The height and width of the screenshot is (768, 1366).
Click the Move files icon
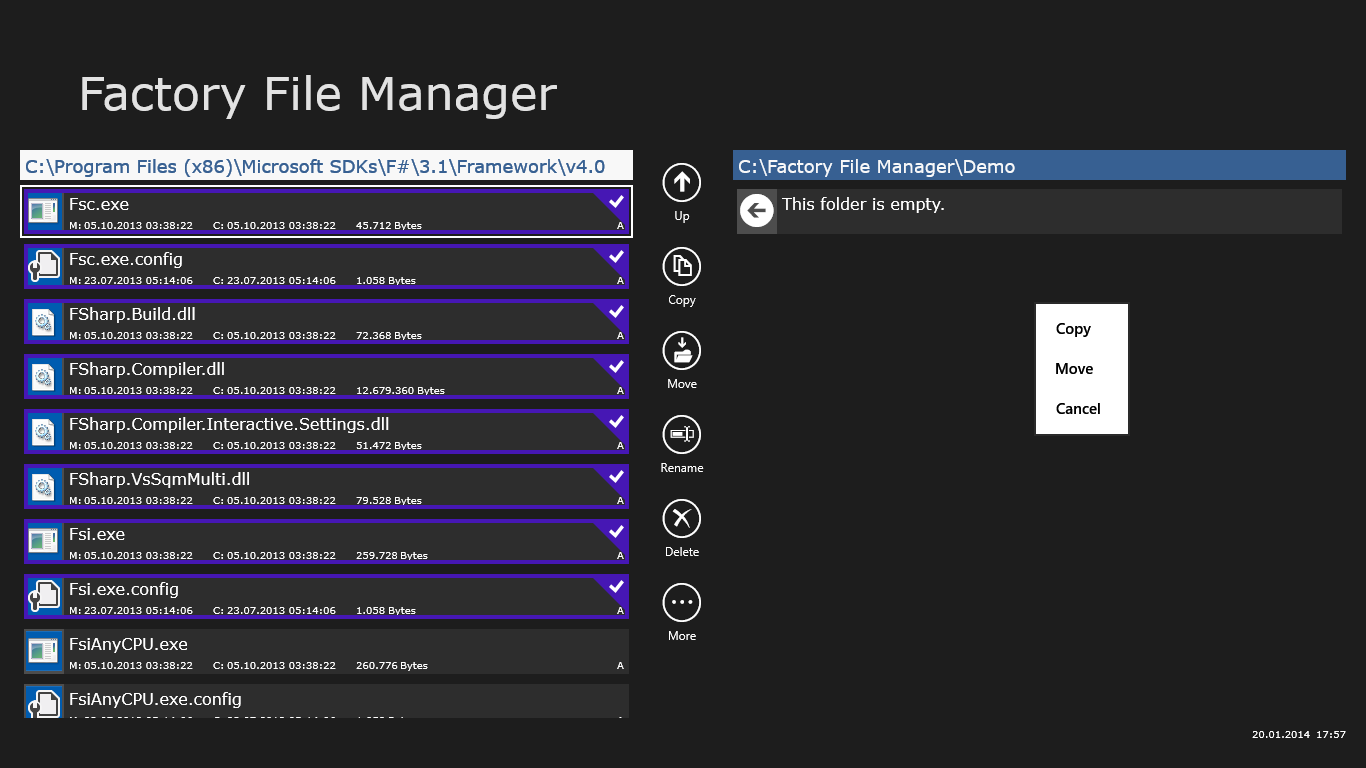click(682, 350)
